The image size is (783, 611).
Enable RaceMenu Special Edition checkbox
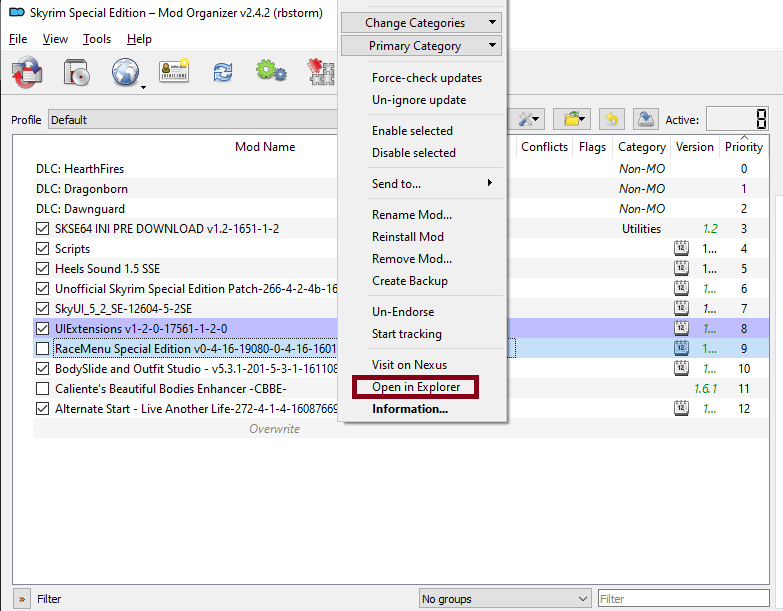tap(42, 348)
